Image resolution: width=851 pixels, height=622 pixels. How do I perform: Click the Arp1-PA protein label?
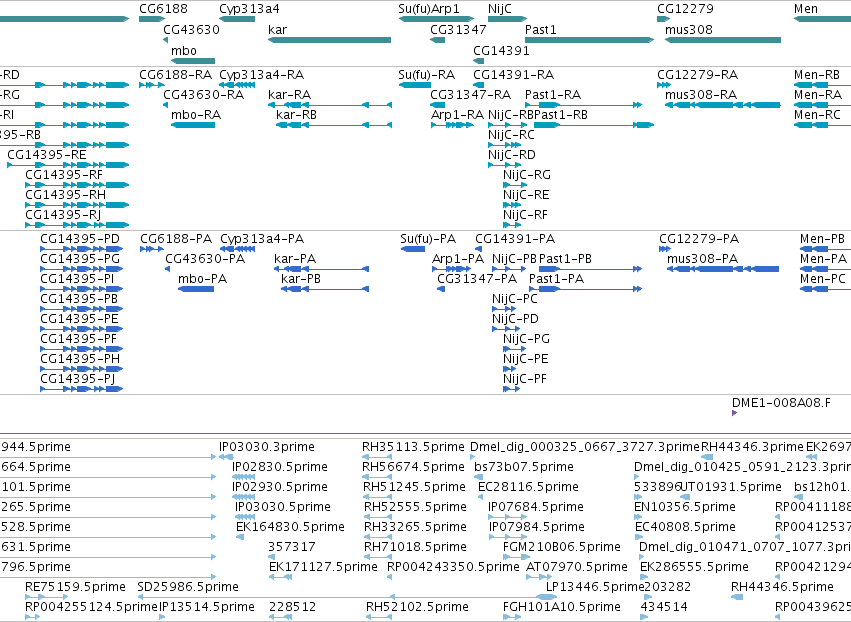click(x=458, y=259)
